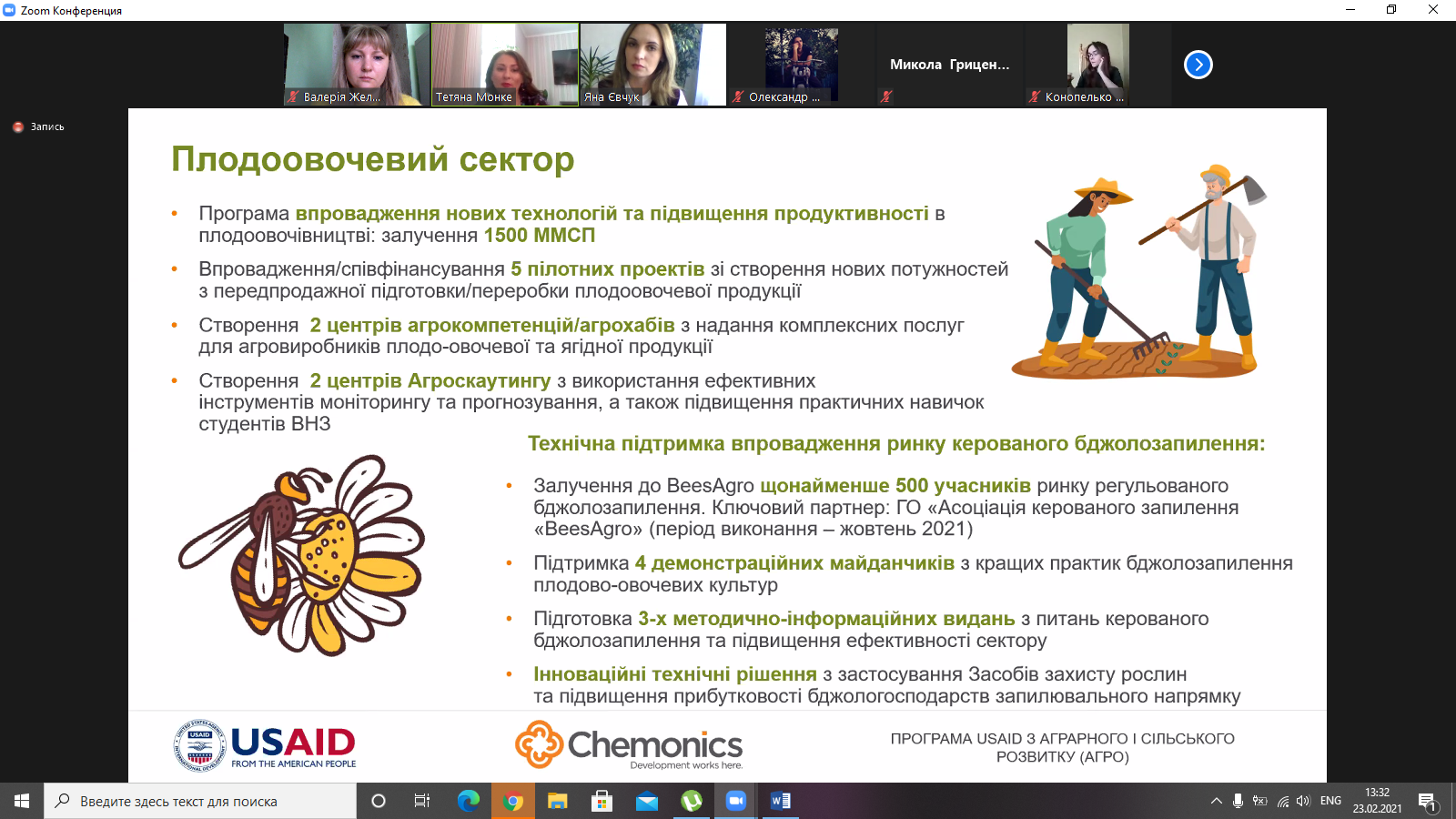Open Wi-Fi network settings in tray

point(1283,801)
